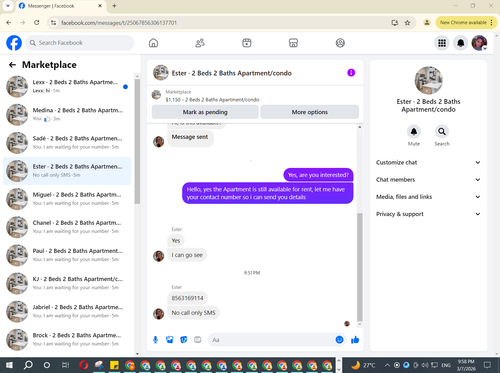Search in conversation magnifier icon
The height and width of the screenshot is (373, 500).
442,132
